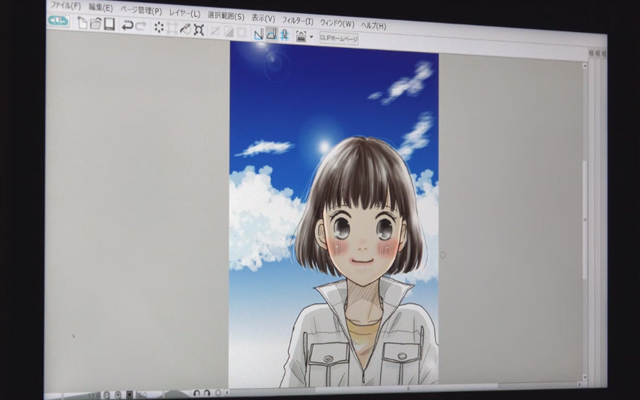The width and height of the screenshot is (640, 400).
Task: Click the Save floppy disk icon
Action: (109, 24)
